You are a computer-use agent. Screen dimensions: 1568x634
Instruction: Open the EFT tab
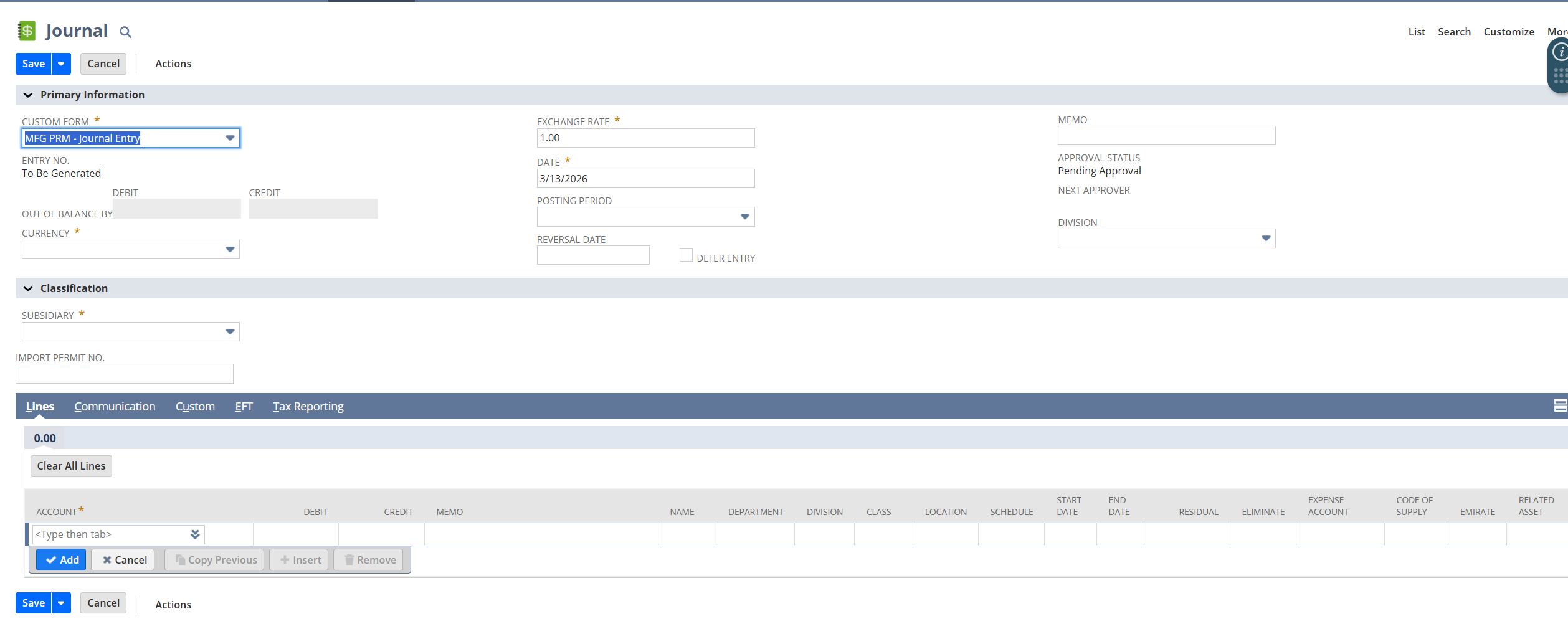[x=244, y=406]
